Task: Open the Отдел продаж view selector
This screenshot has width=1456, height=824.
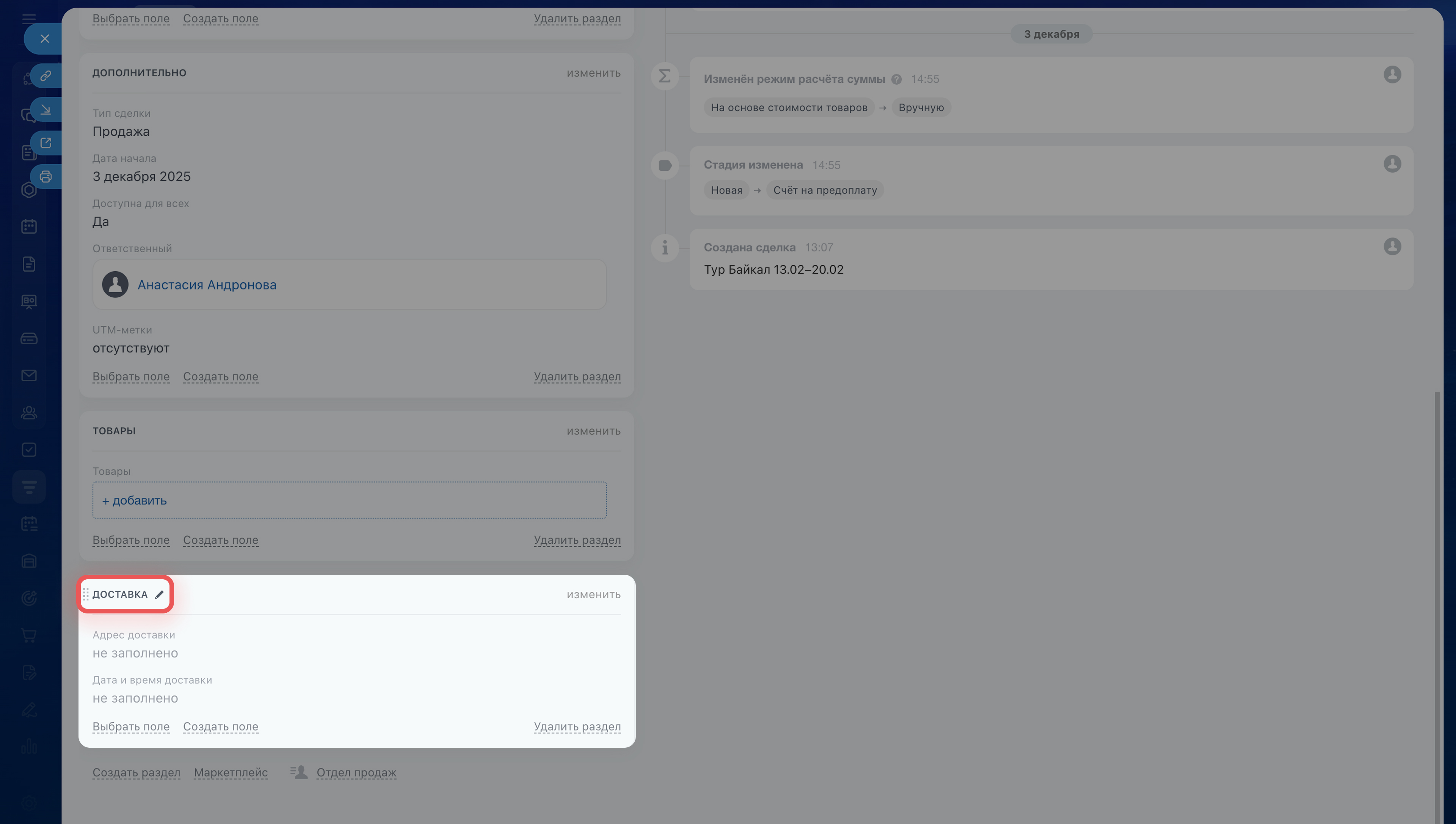Action: tap(356, 772)
